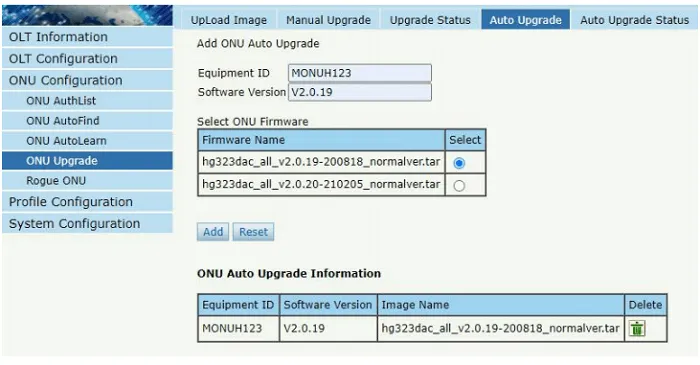Collapse the ONU Configuration section
Screen dimensions: 700x365
pyautogui.click(x=88, y=80)
